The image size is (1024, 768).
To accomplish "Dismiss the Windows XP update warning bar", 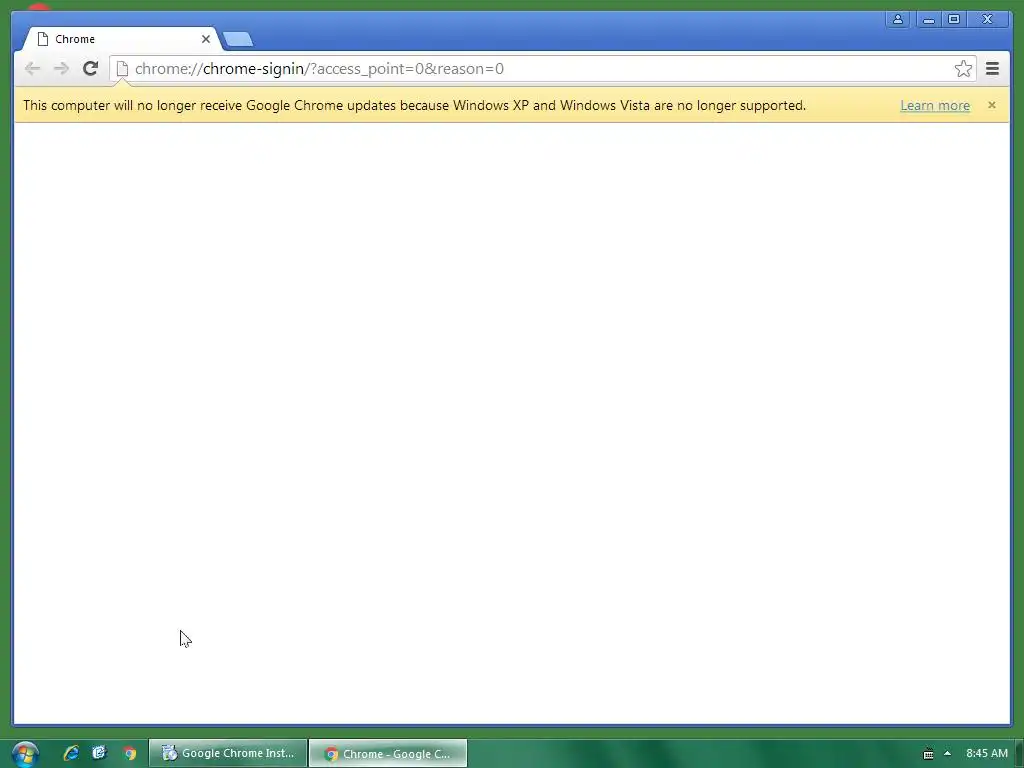I will 992,105.
